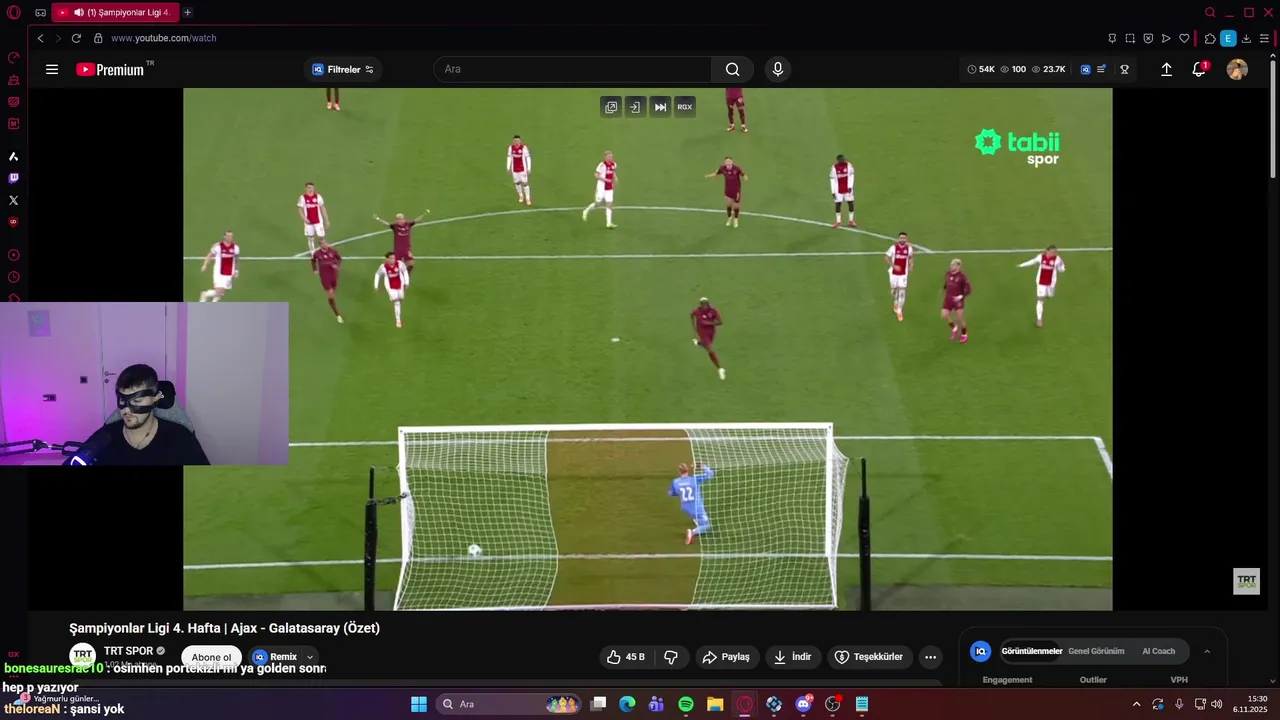Open the taskbar volume speaker icon
The width and height of the screenshot is (1280, 720).
pyautogui.click(x=1217, y=704)
